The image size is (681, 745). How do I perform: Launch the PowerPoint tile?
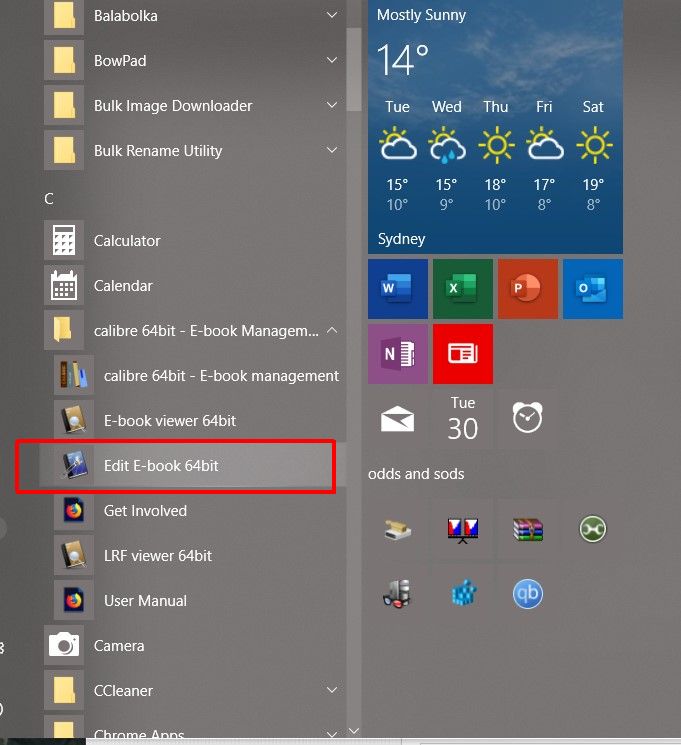[528, 289]
